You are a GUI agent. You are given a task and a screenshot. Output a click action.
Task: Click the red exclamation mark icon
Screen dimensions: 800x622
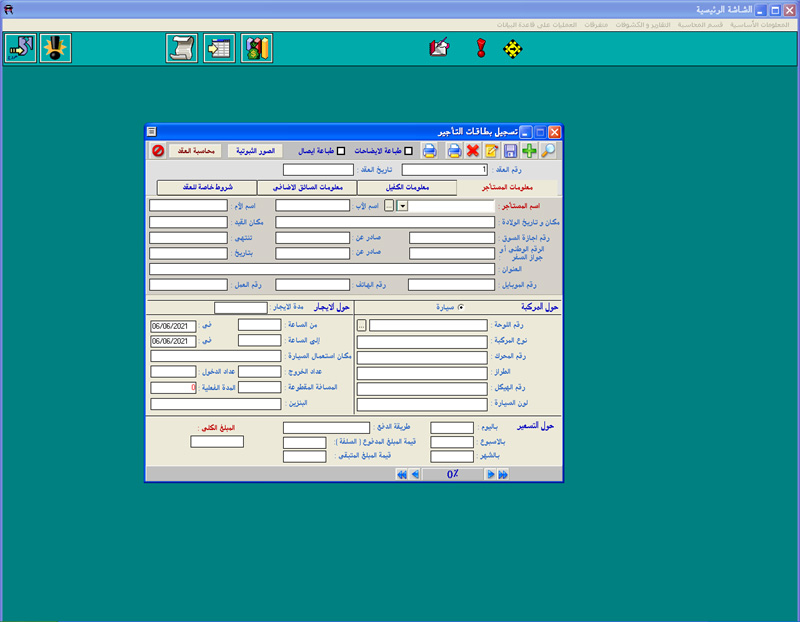coord(480,48)
